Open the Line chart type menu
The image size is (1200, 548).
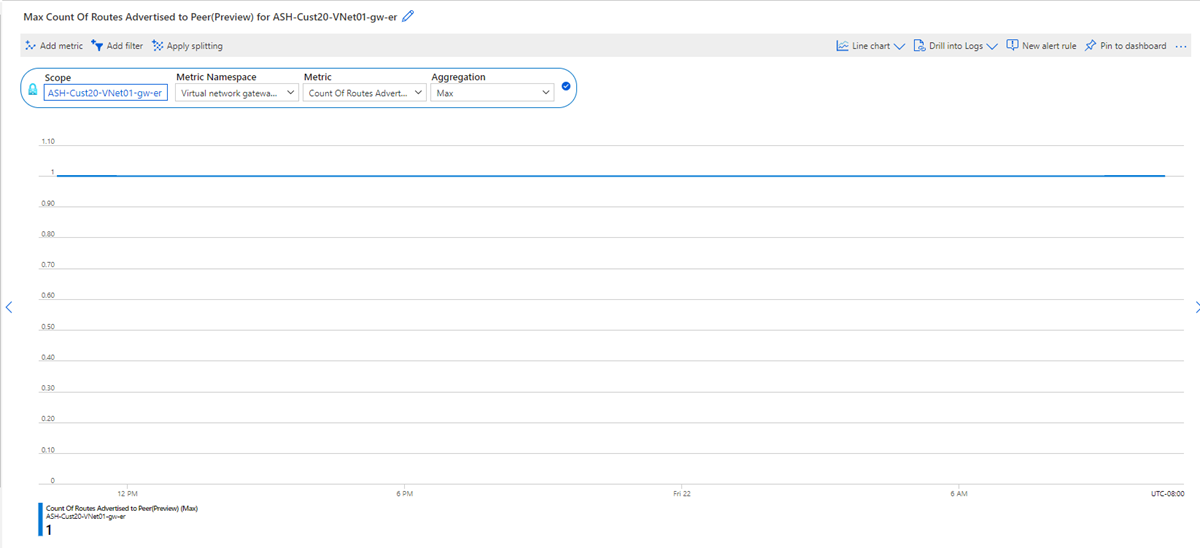[870, 46]
